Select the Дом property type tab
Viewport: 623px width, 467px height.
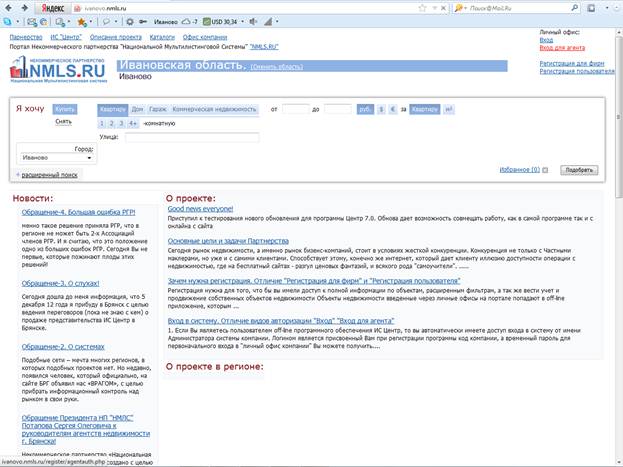[137, 109]
